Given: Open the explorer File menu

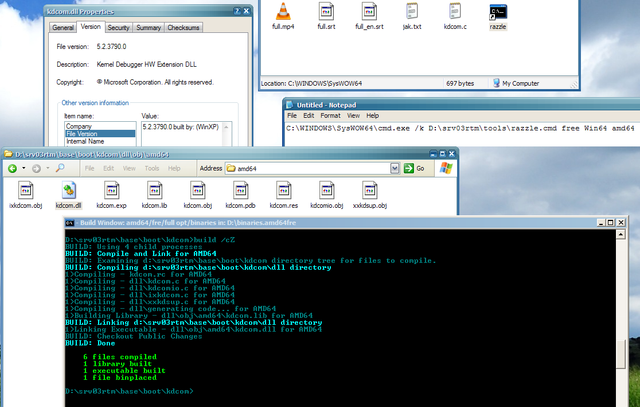Looking at the screenshot, I should tap(89, 168).
